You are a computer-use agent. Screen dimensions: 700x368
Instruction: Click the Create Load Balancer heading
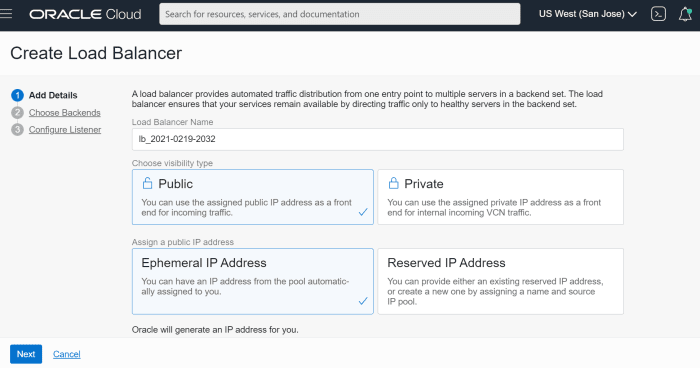point(96,53)
